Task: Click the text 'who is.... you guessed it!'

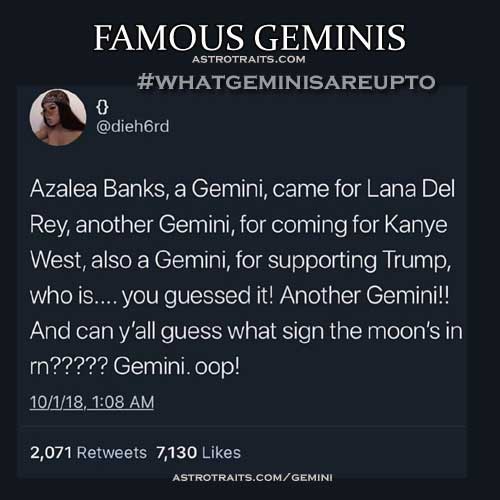Action: [151, 296]
